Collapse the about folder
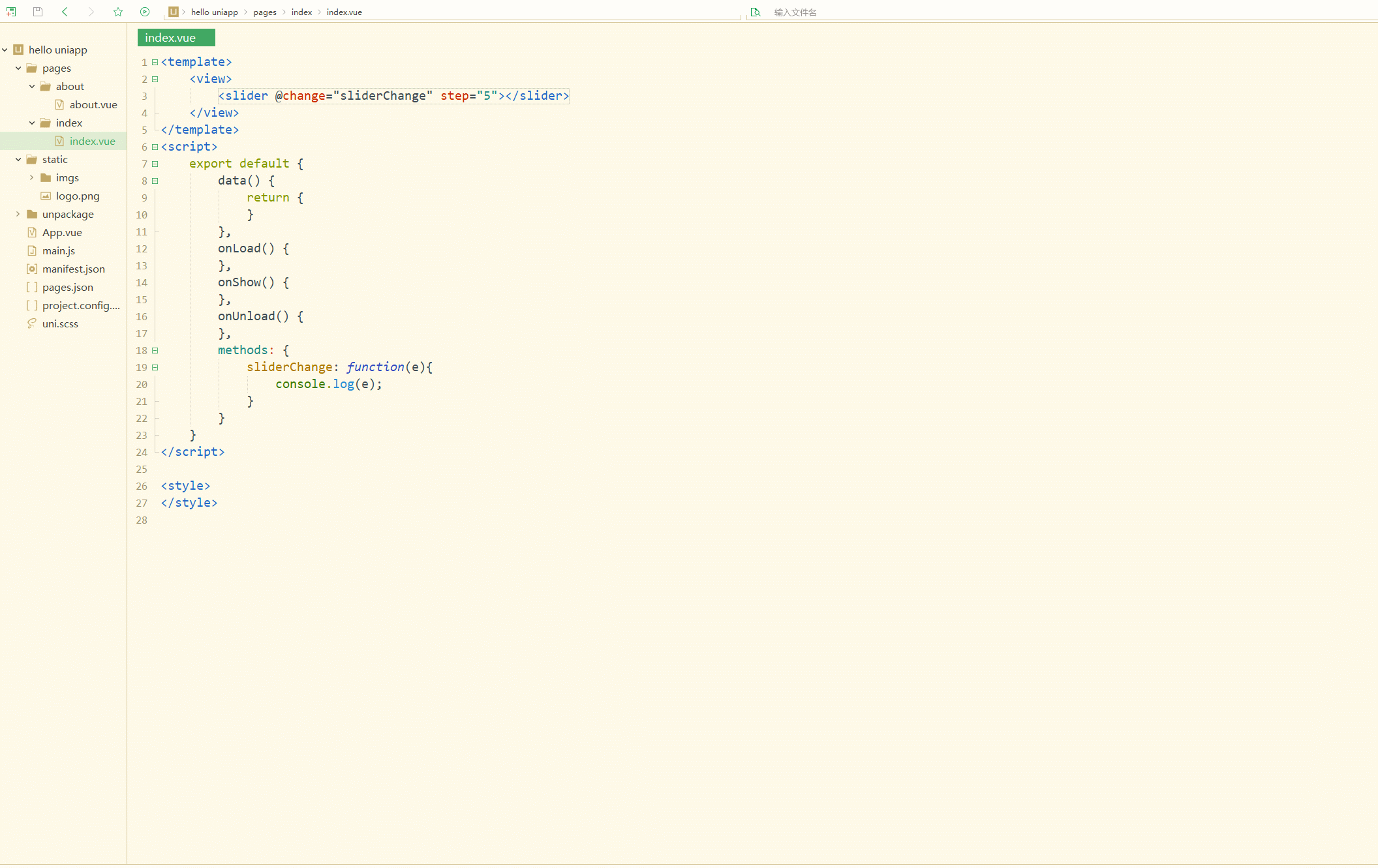This screenshot has height=868, width=1378. pos(32,86)
